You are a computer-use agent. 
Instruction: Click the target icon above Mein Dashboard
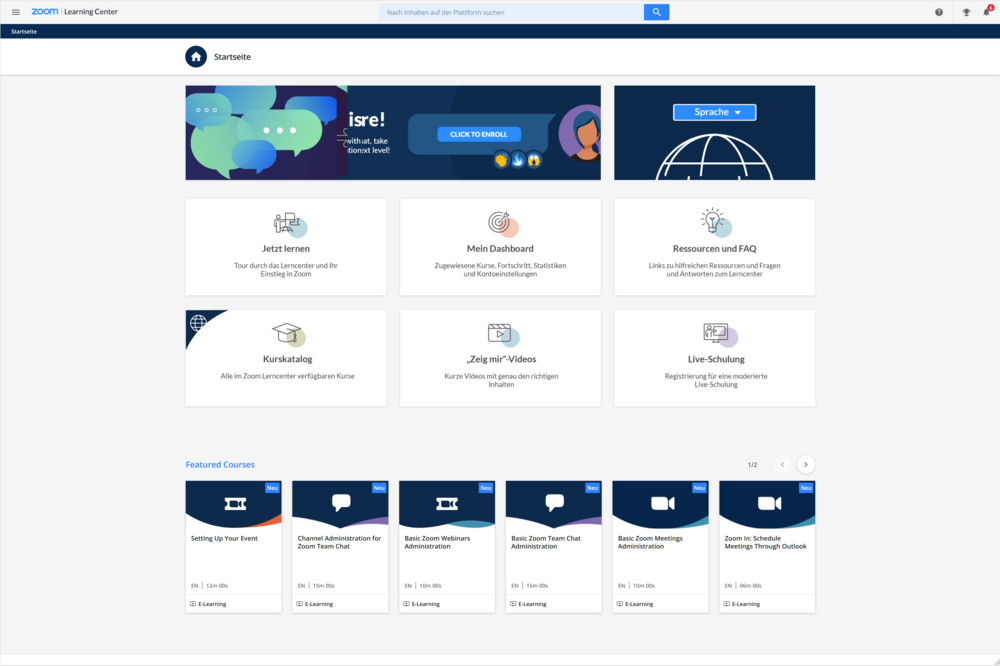coord(499,222)
